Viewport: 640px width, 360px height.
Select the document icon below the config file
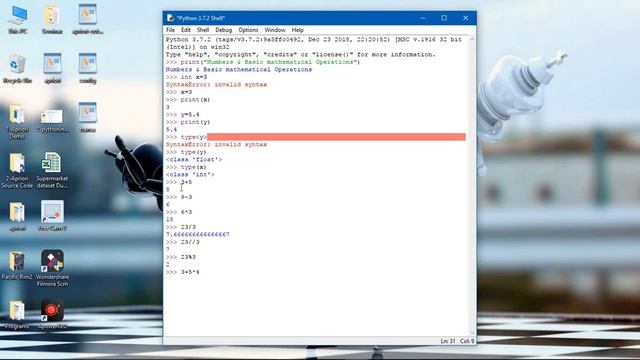point(87,118)
